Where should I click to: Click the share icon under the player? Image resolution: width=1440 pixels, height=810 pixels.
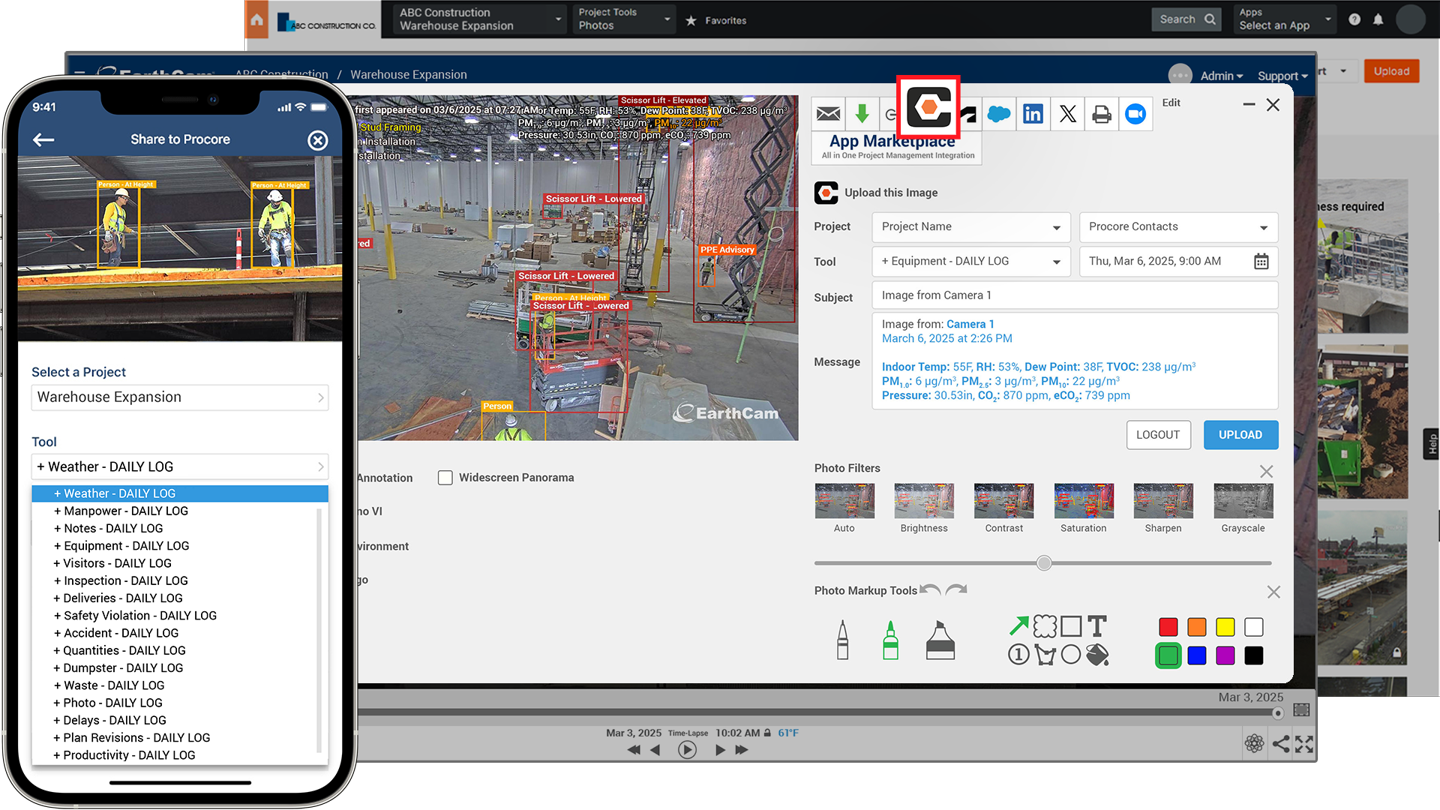coord(1281,743)
